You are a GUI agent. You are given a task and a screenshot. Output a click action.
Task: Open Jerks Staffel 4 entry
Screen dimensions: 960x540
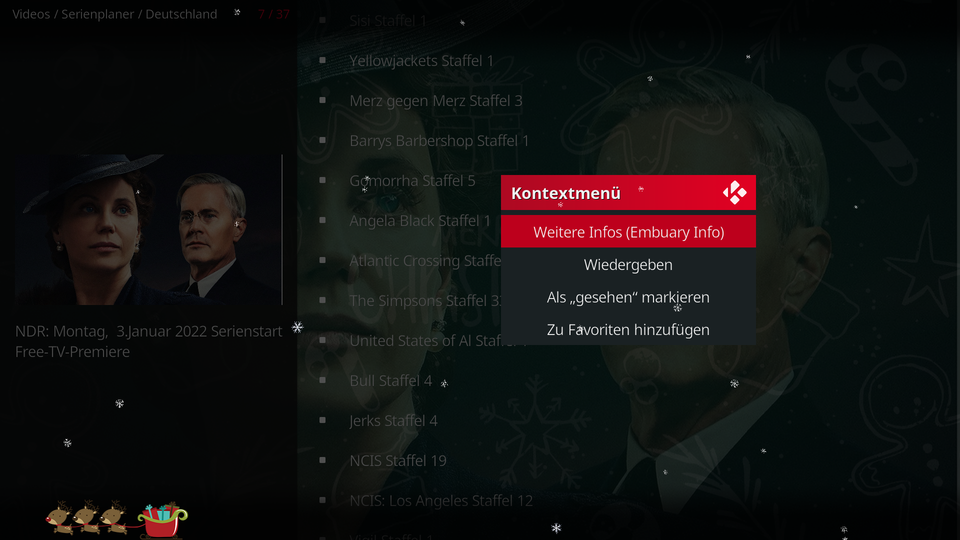point(393,421)
